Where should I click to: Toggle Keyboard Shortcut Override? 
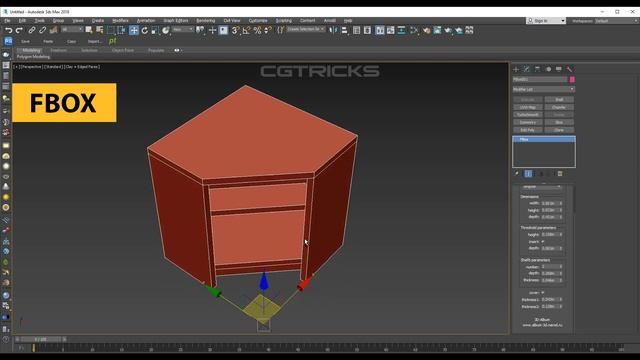click(223, 30)
